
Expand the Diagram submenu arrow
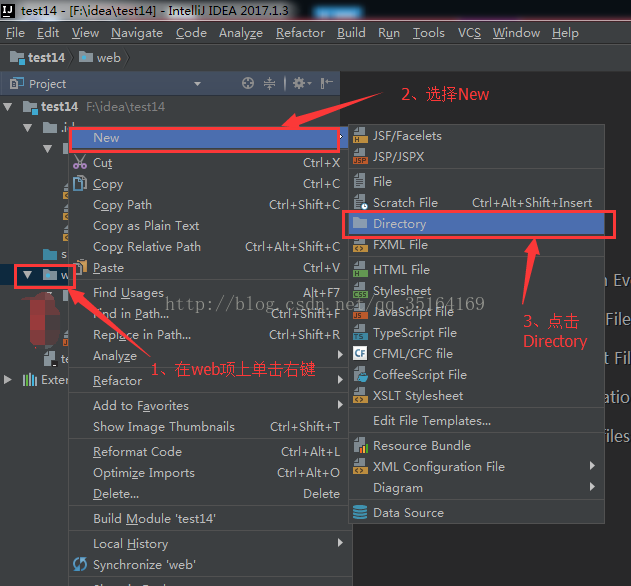(592, 487)
